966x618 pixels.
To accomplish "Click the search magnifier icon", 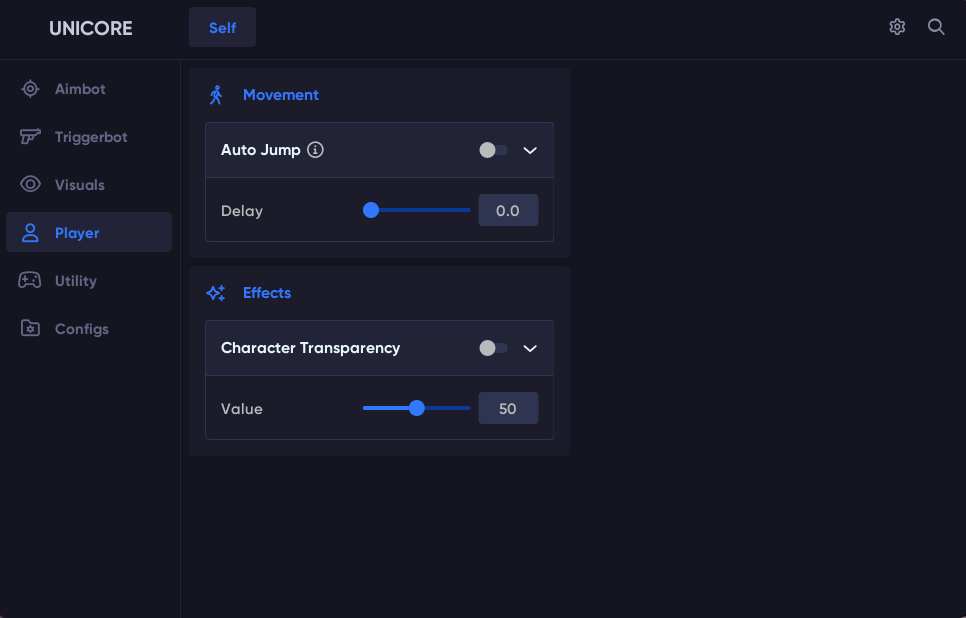I will [936, 27].
